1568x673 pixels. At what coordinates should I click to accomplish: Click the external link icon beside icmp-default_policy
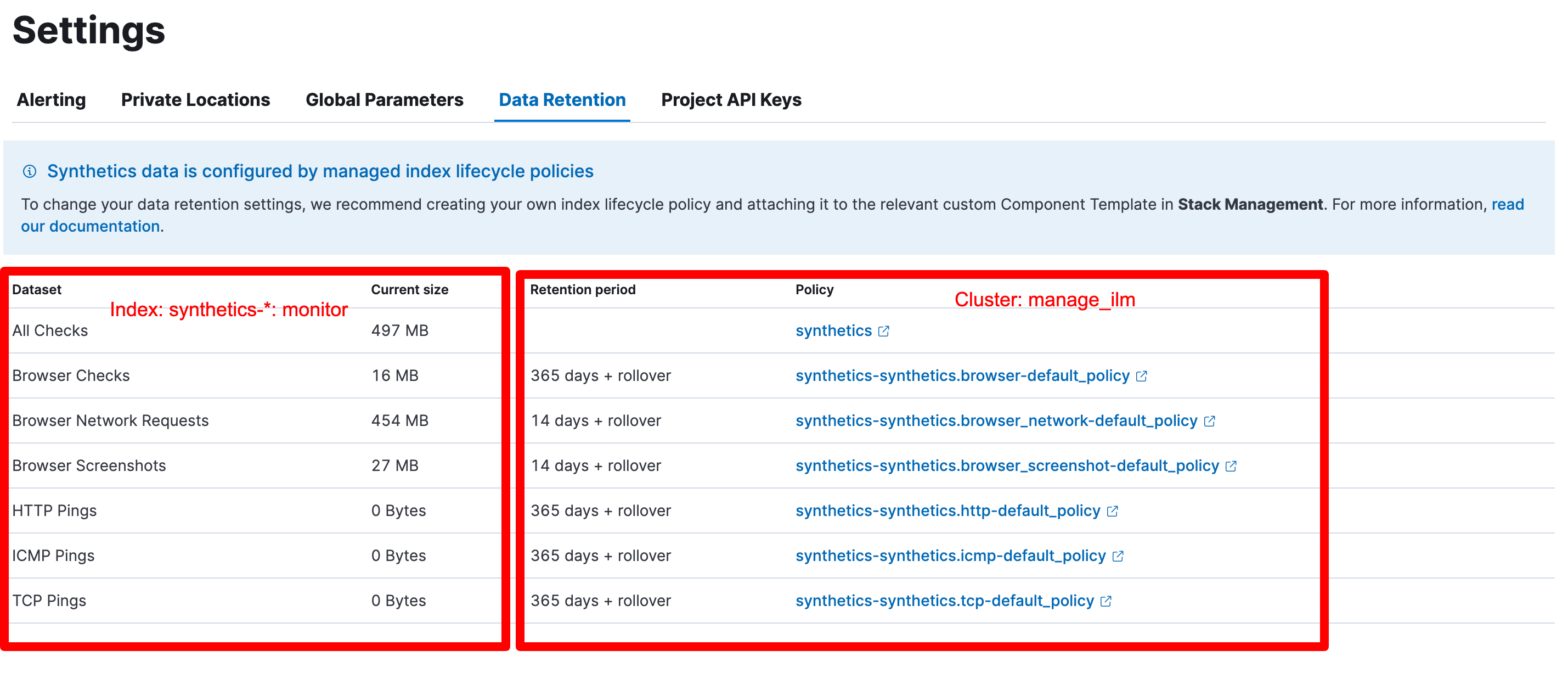pos(1119,556)
